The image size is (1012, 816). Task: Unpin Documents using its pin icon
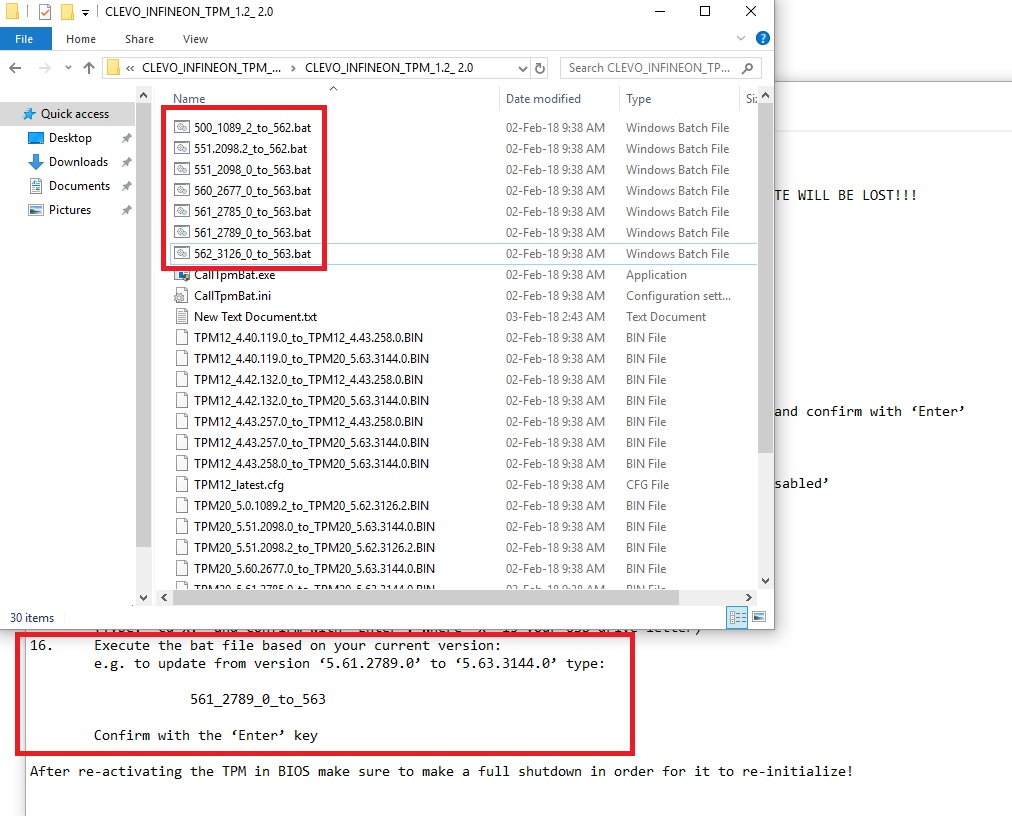(126, 186)
